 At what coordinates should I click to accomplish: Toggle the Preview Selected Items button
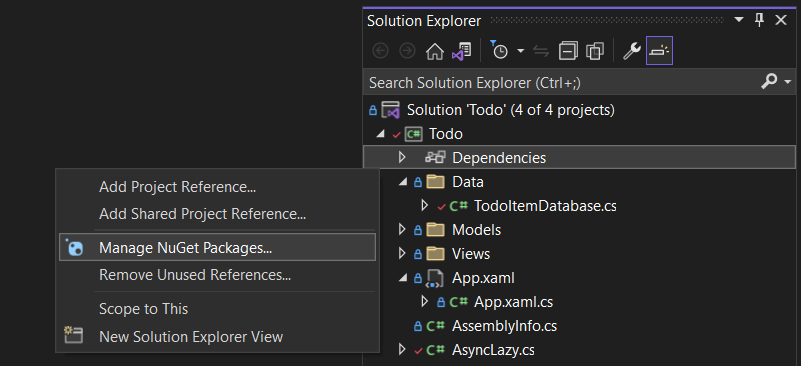click(x=659, y=51)
